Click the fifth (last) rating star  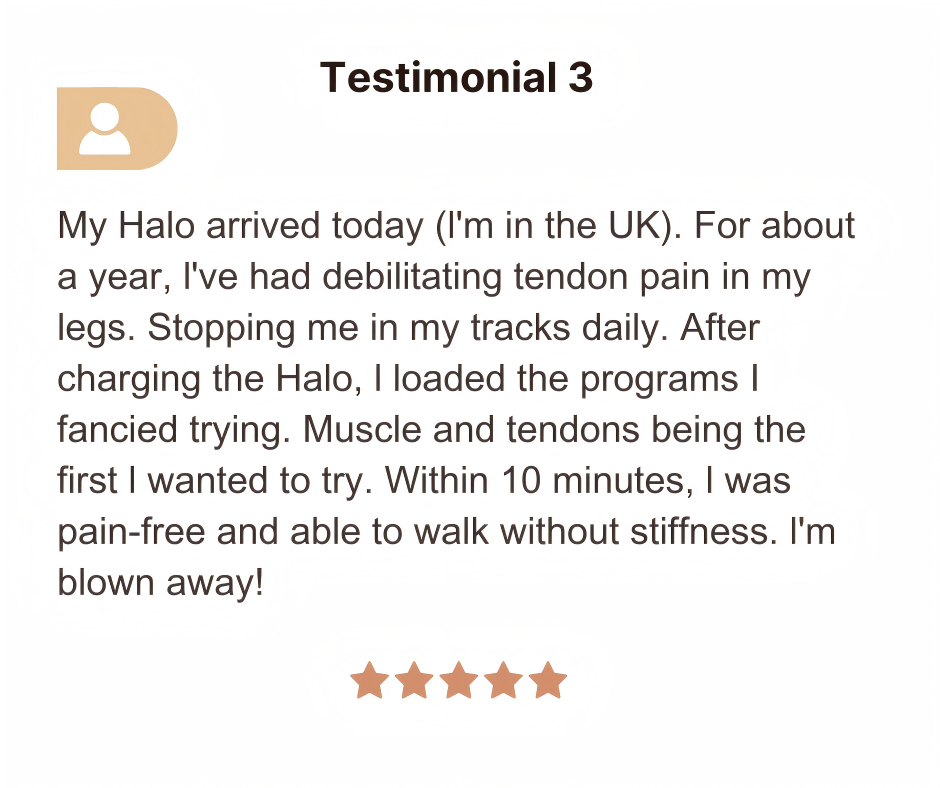click(548, 680)
